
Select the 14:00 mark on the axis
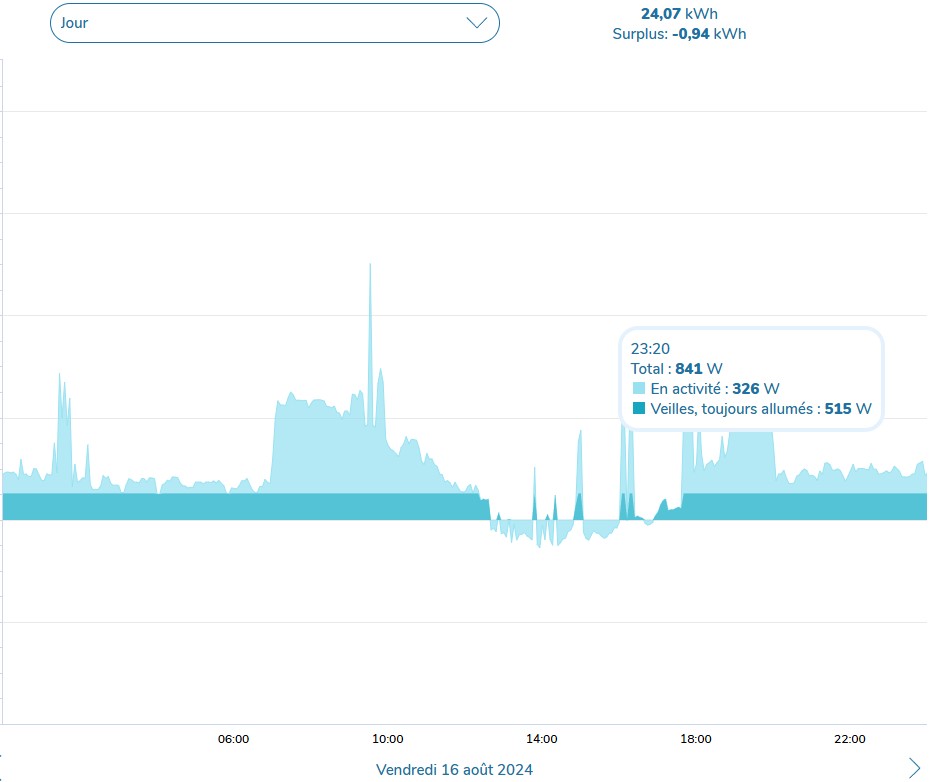pyautogui.click(x=542, y=739)
